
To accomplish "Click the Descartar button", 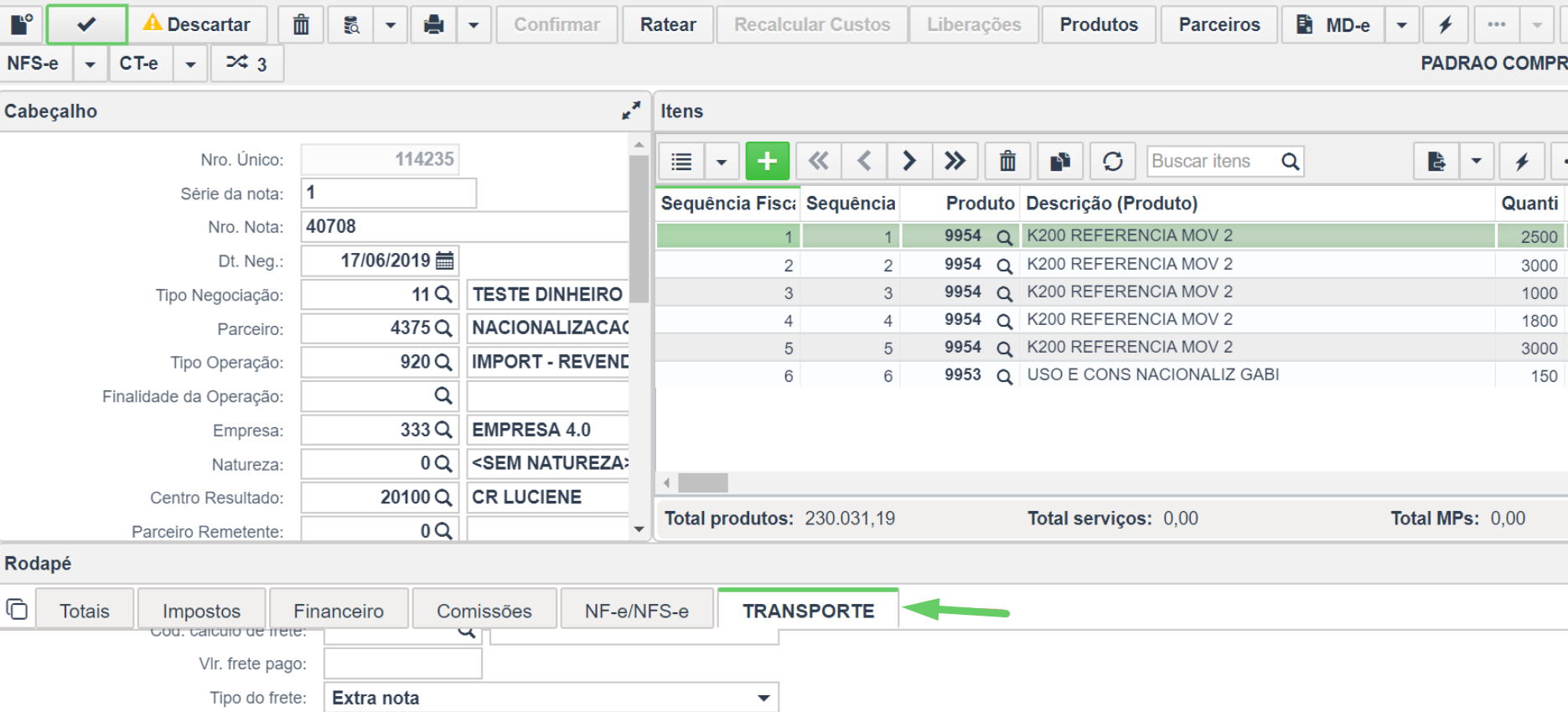I will click(x=199, y=24).
